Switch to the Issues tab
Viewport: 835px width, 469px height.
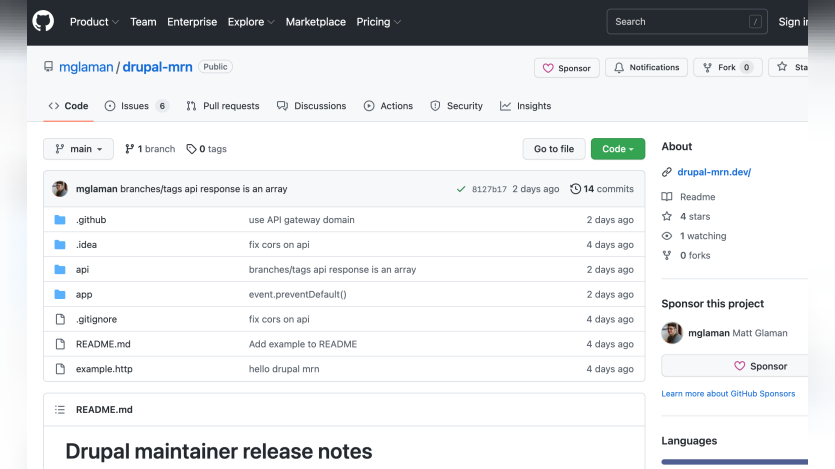[x=137, y=106]
